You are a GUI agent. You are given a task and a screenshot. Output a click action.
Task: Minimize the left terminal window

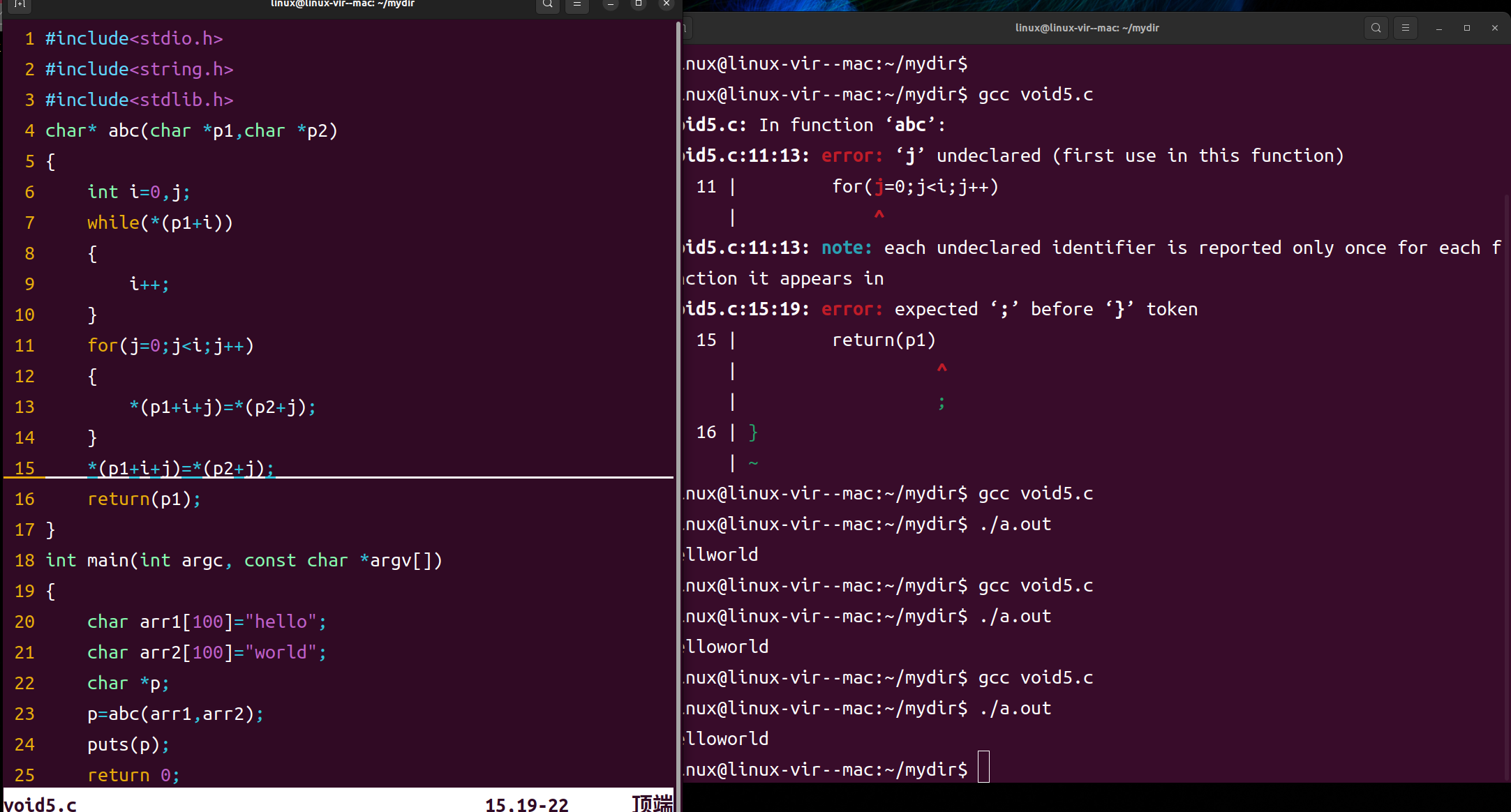point(611,4)
